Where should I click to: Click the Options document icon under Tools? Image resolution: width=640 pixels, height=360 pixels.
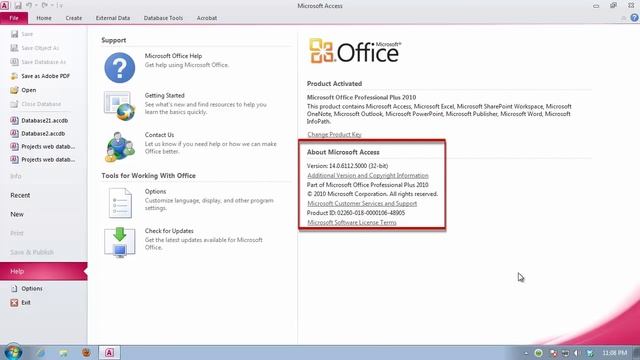120,203
